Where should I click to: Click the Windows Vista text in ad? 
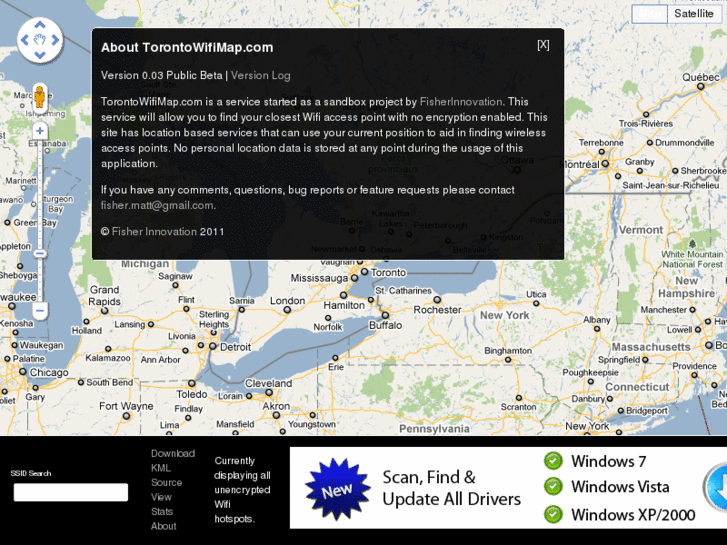coord(620,487)
